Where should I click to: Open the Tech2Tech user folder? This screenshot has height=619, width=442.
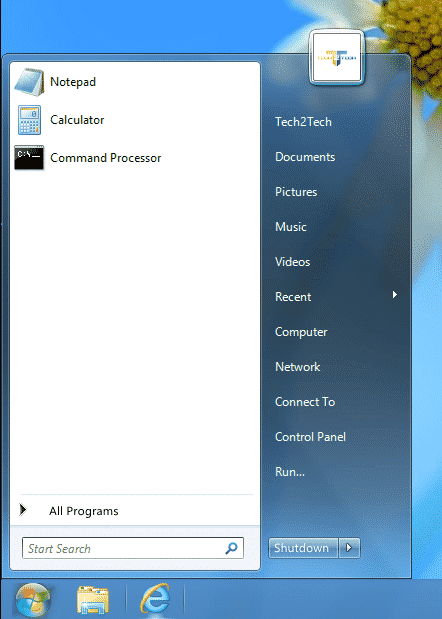pyautogui.click(x=303, y=122)
